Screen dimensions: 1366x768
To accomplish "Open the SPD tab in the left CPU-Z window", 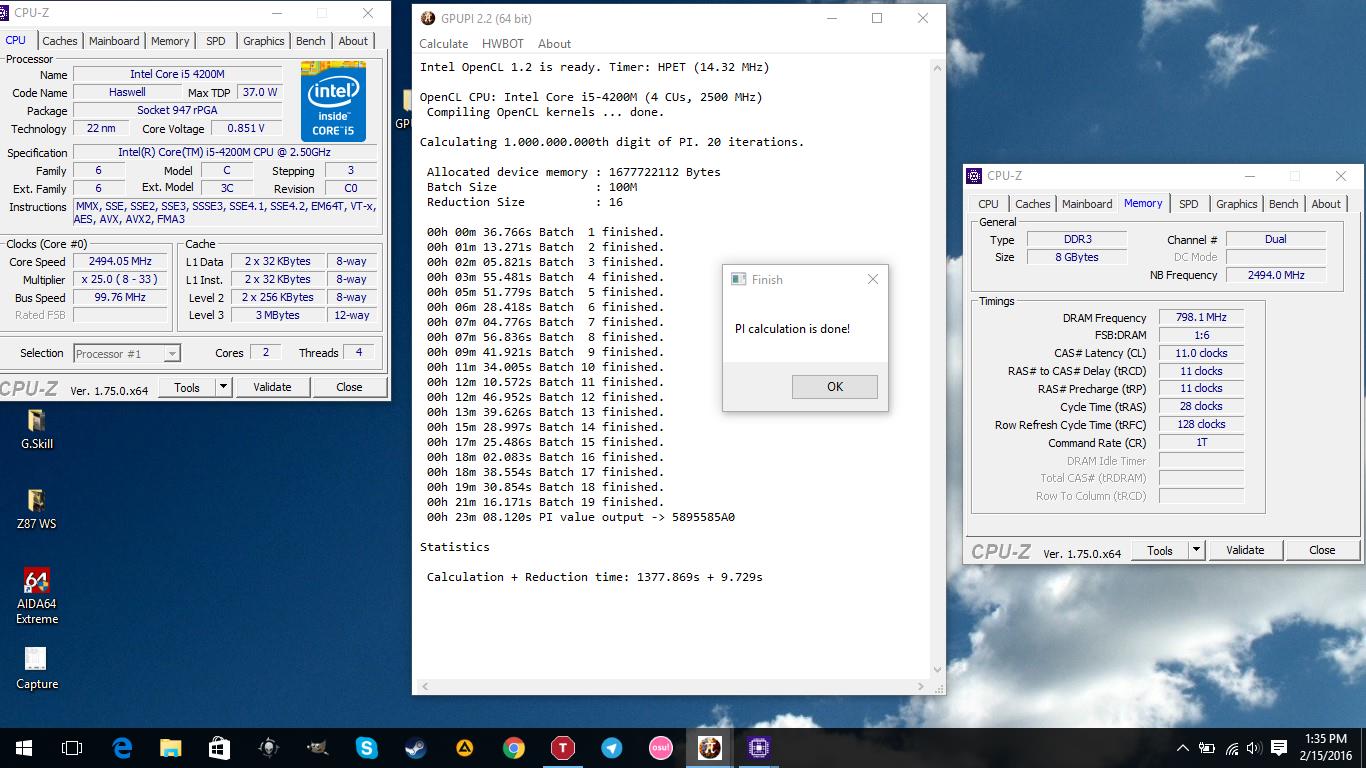I will tap(216, 41).
